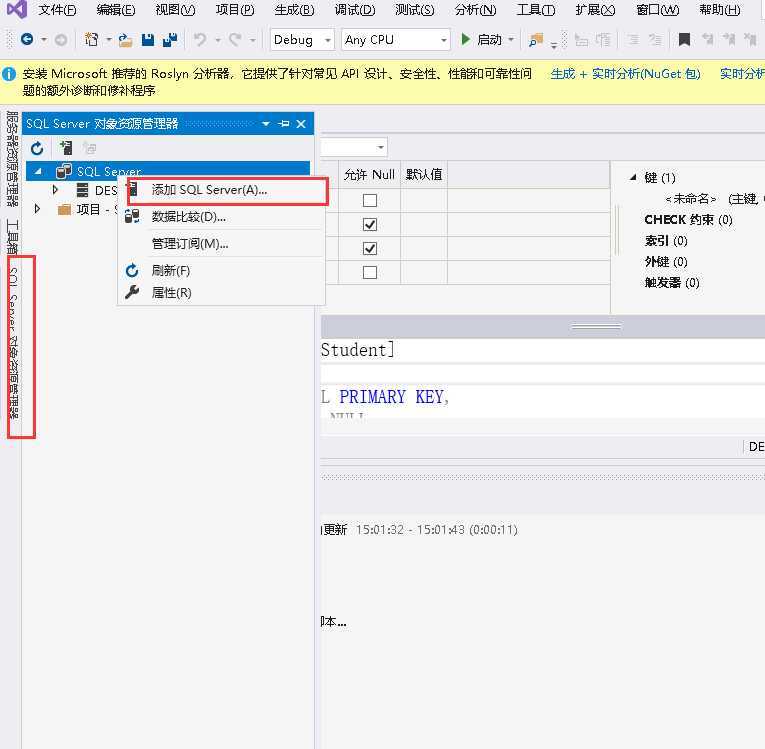The height and width of the screenshot is (749, 765).
Task: Click the disabled group toolbar icon in SQL panel
Action: [x=89, y=147]
